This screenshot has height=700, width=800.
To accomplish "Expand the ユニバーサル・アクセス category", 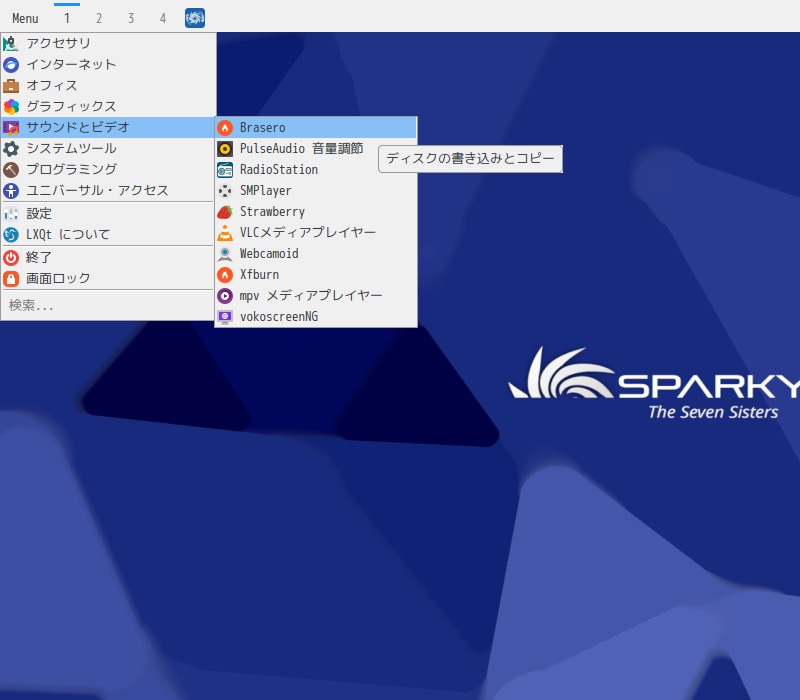I will (x=108, y=190).
